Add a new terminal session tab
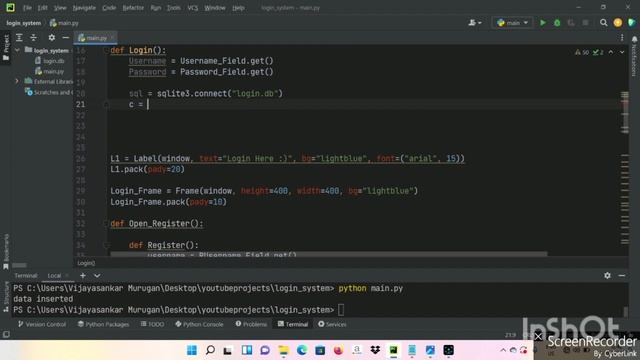 coord(82,276)
